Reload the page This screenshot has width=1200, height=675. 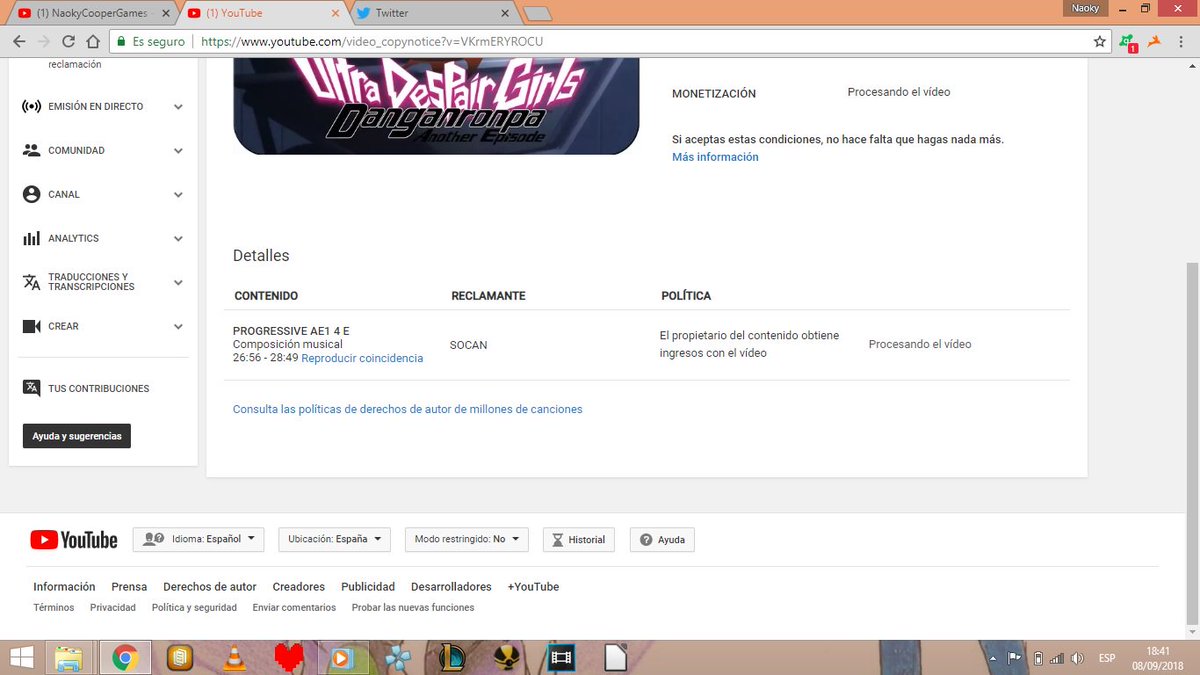(x=68, y=42)
